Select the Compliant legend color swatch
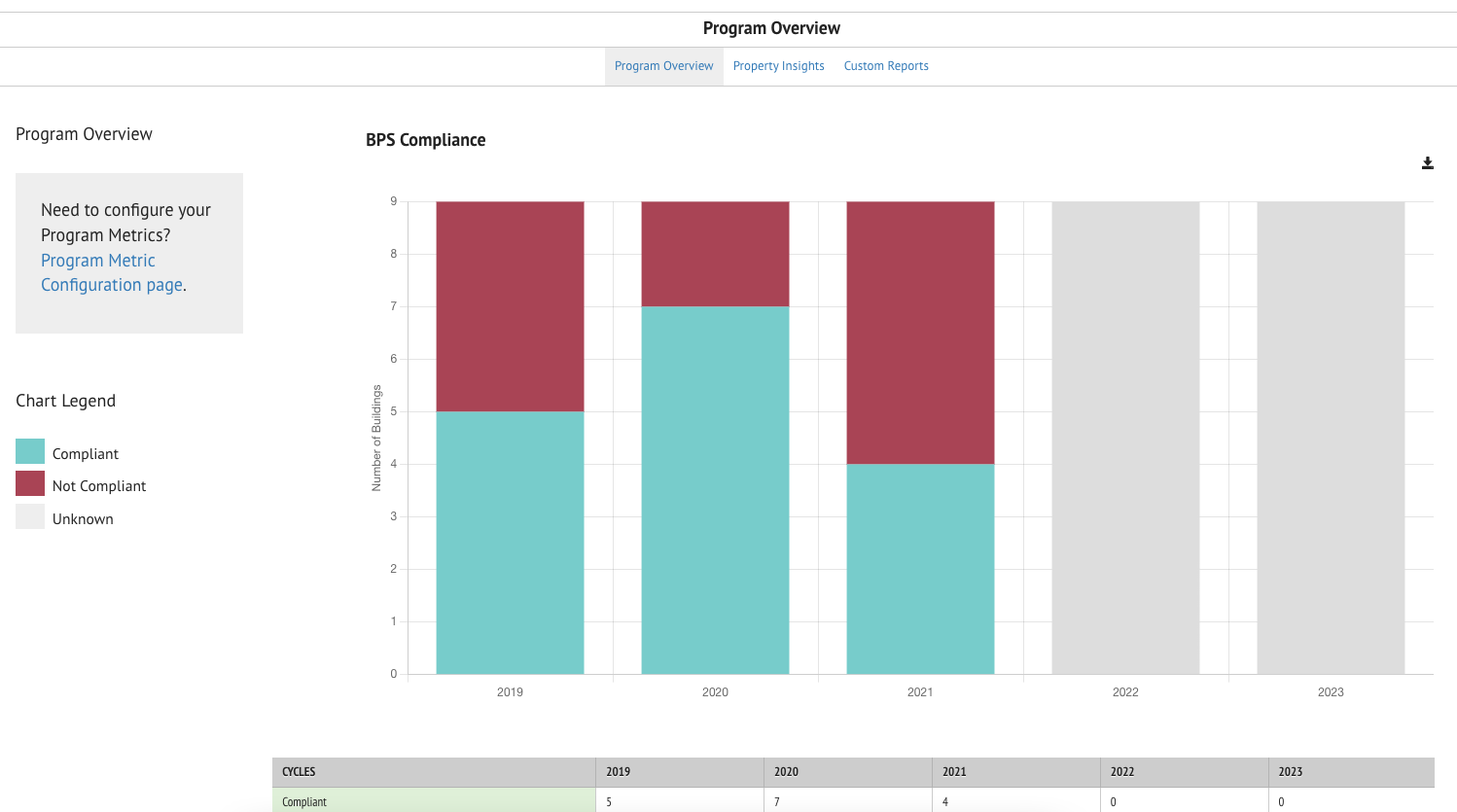This screenshot has width=1457, height=812. pyautogui.click(x=28, y=451)
